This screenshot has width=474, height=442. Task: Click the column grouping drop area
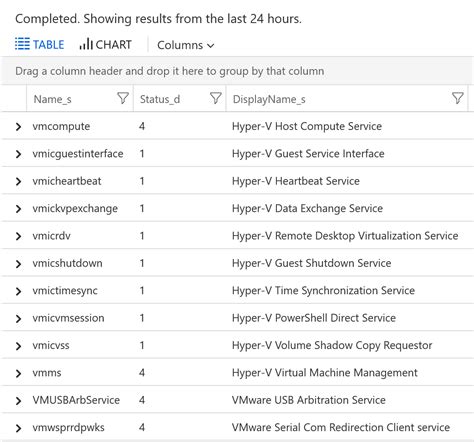(237, 71)
